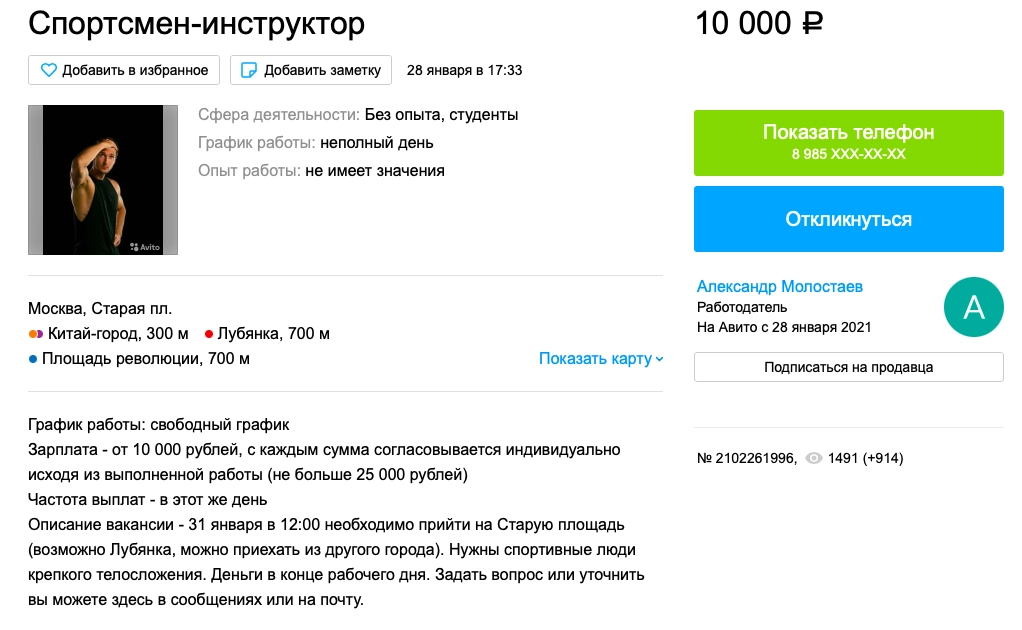Click the chevron next to Показать карту
Screen dimensions: 1022x630
point(660,359)
